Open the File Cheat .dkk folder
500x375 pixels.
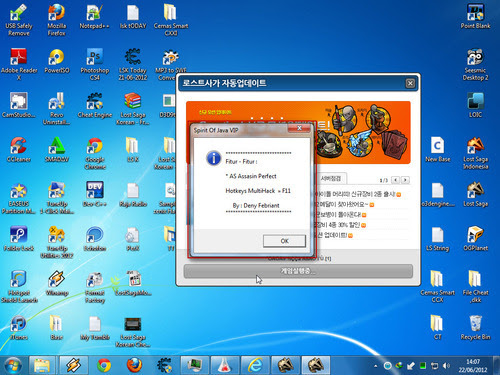click(475, 286)
